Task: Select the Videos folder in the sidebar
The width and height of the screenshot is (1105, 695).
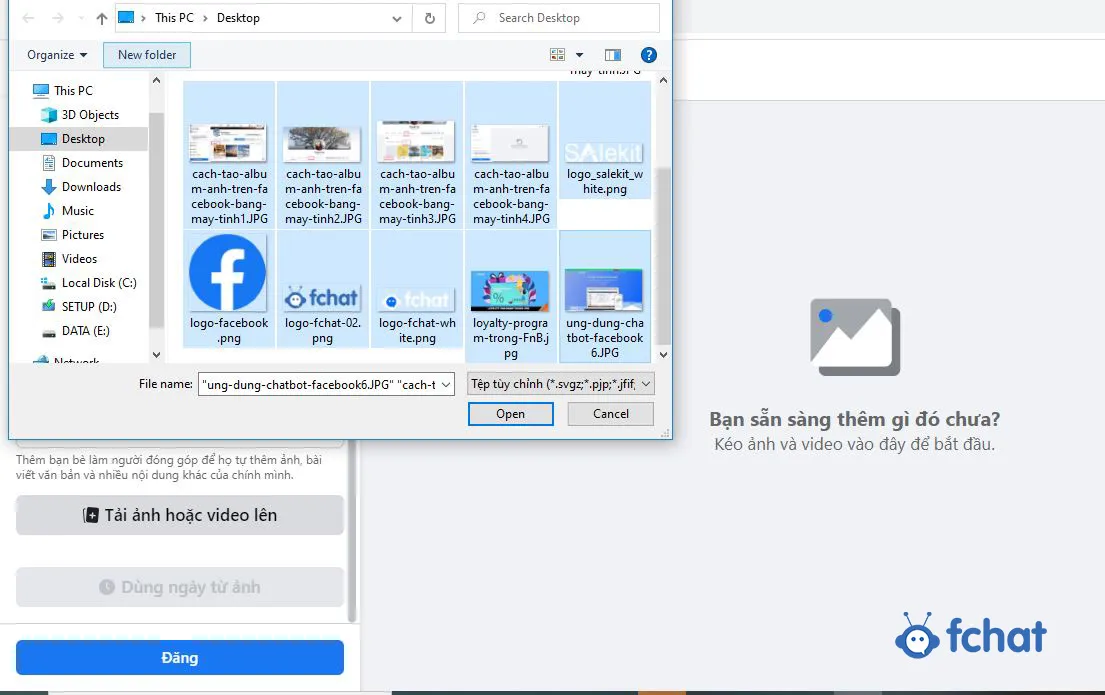Action: coord(81,258)
